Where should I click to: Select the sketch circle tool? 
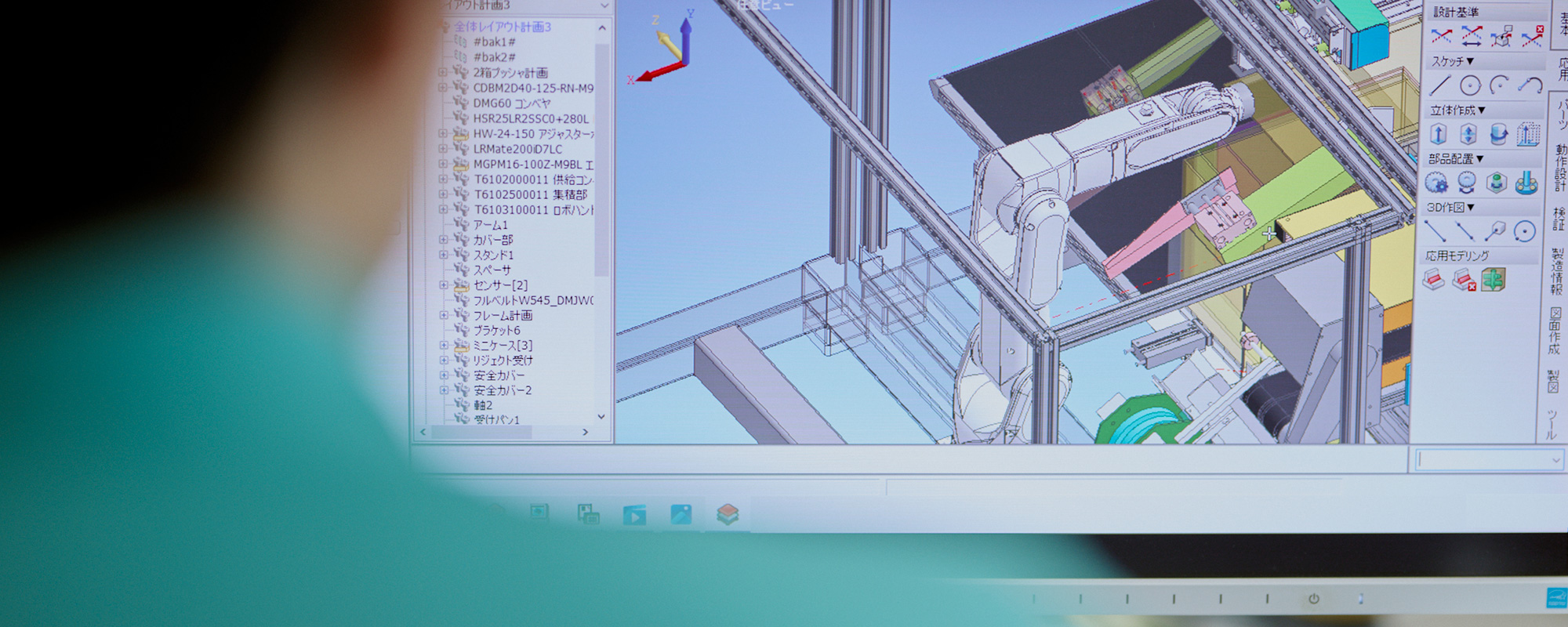click(1470, 85)
